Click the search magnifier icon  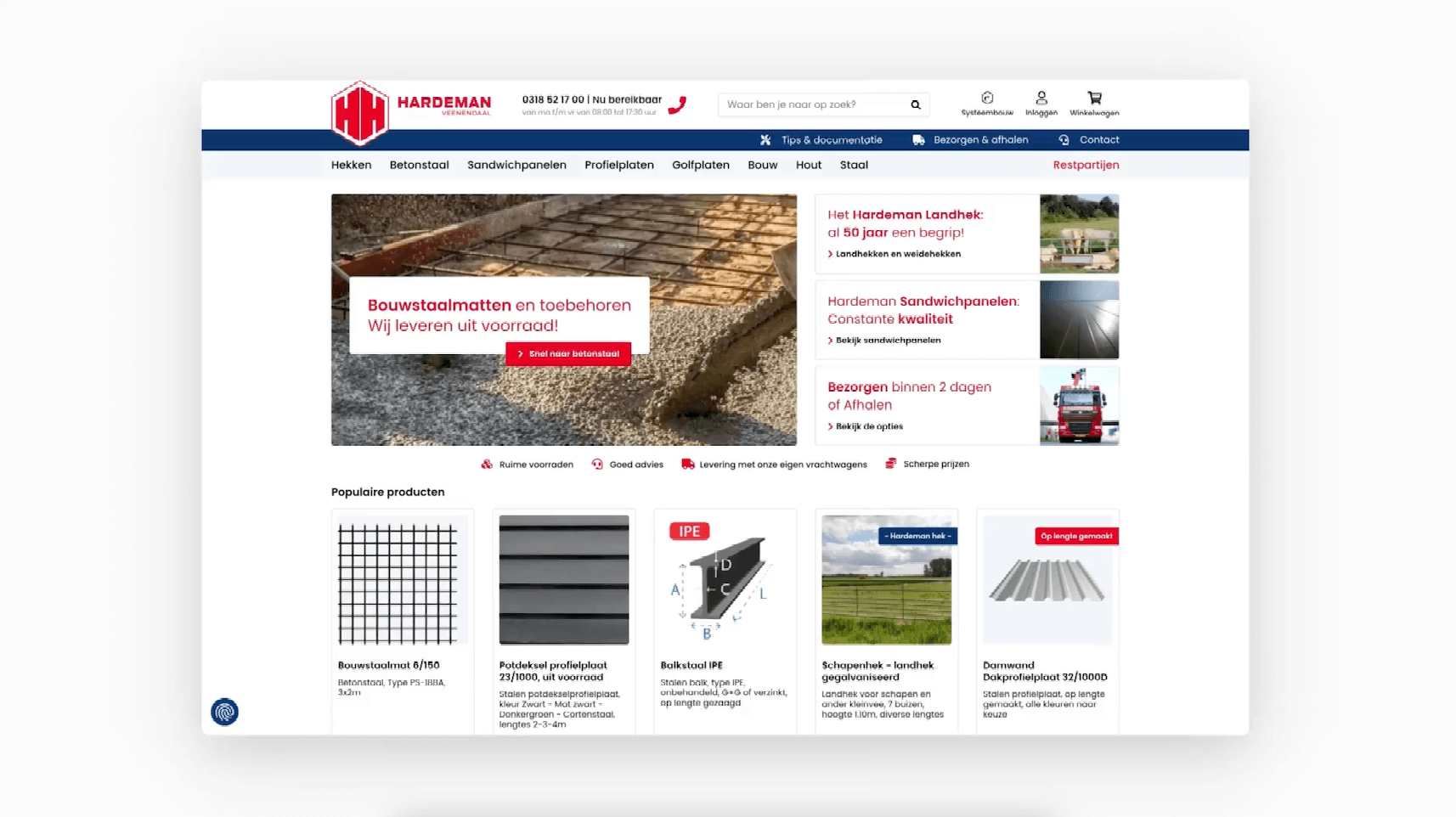[915, 104]
